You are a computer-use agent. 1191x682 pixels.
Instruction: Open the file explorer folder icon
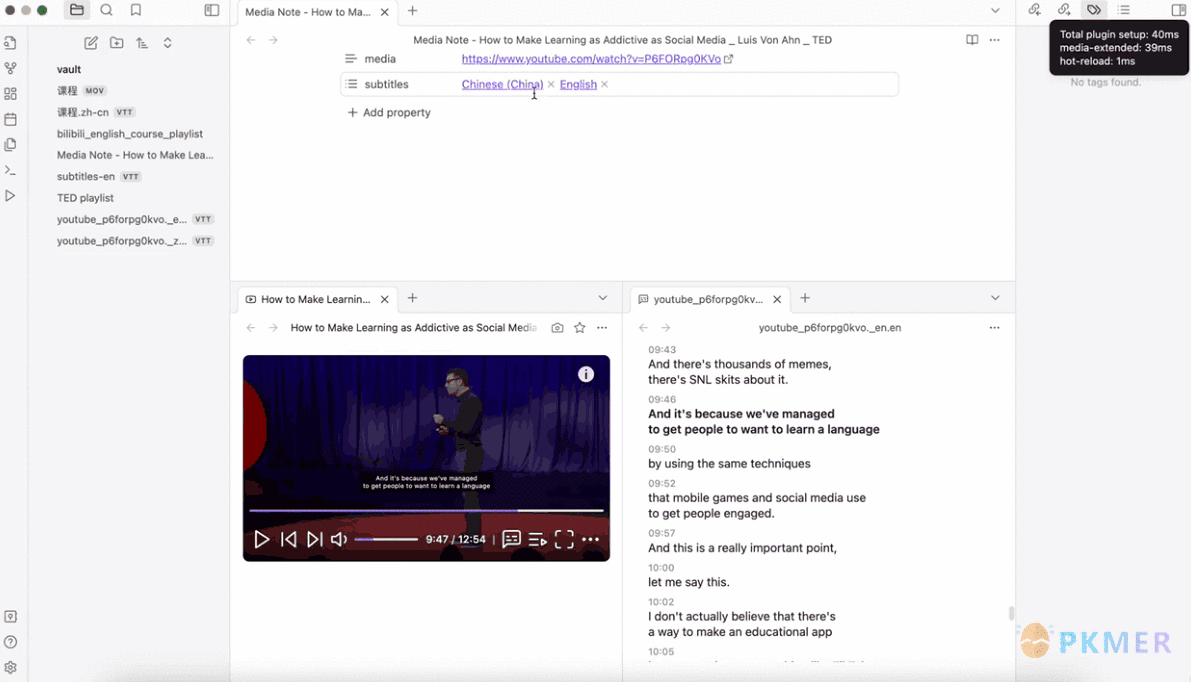pos(77,10)
